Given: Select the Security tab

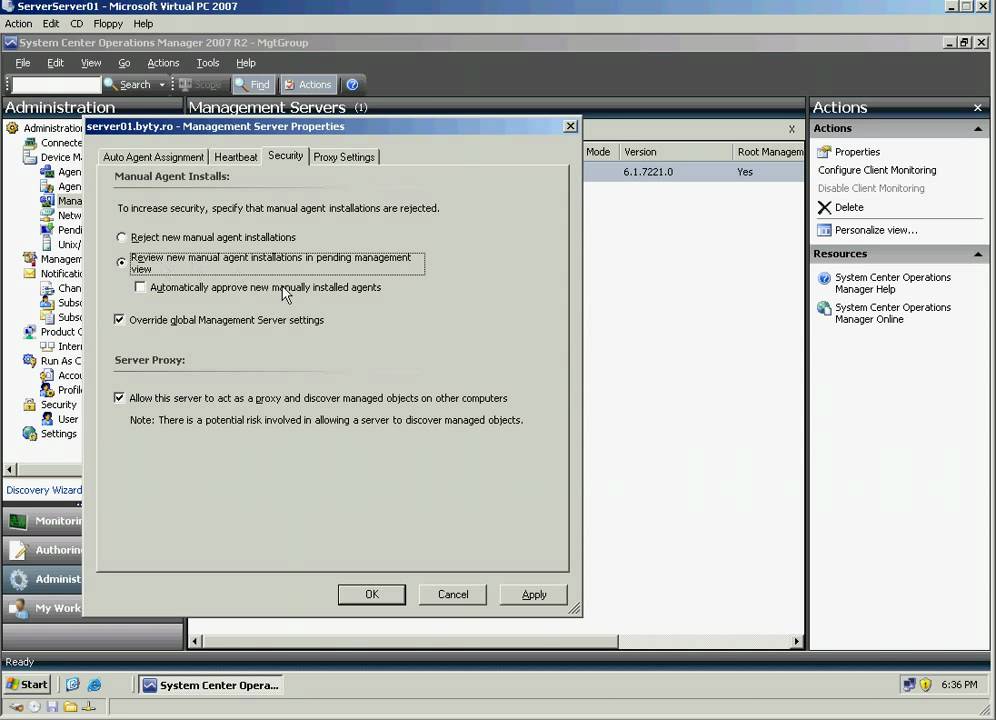Looking at the screenshot, I should [x=285, y=156].
